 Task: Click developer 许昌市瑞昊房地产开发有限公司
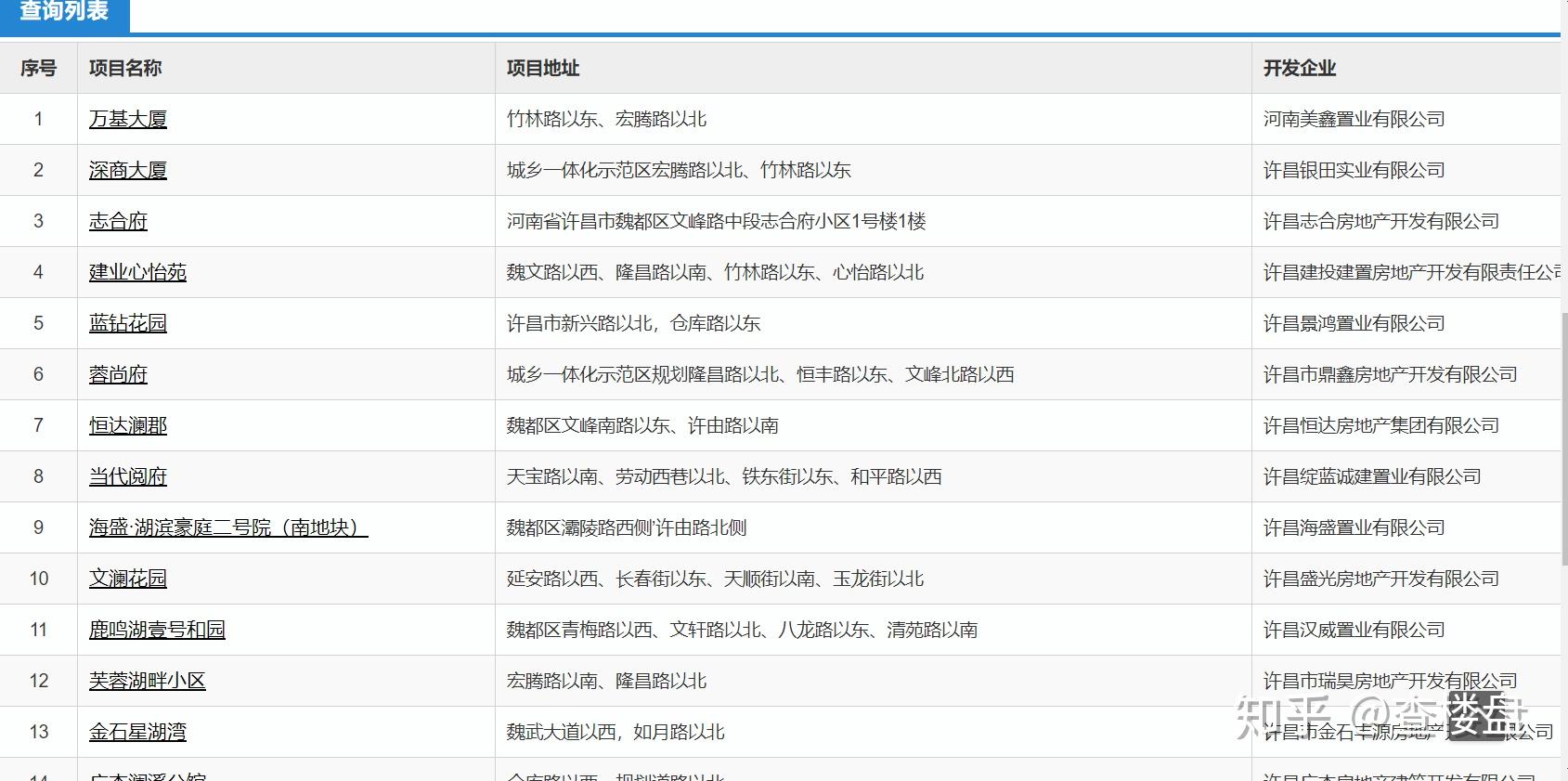pyautogui.click(x=1391, y=681)
